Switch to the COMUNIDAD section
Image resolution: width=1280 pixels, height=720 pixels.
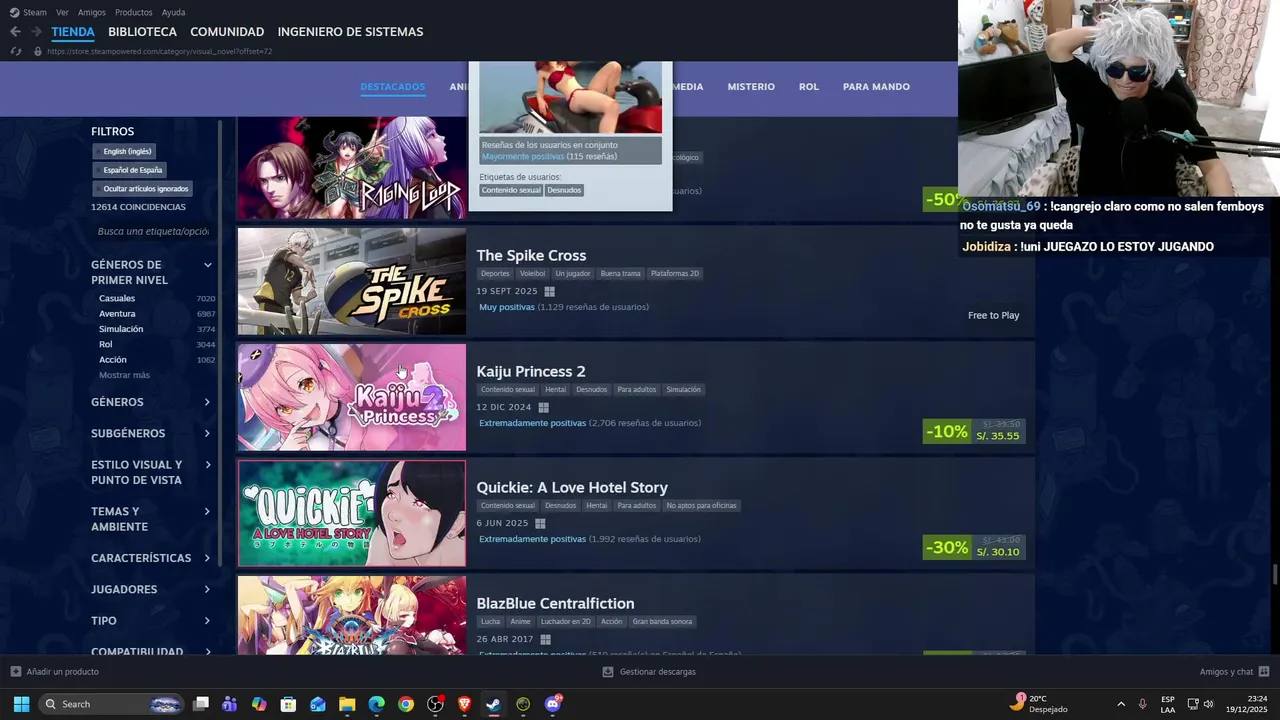pos(227,32)
